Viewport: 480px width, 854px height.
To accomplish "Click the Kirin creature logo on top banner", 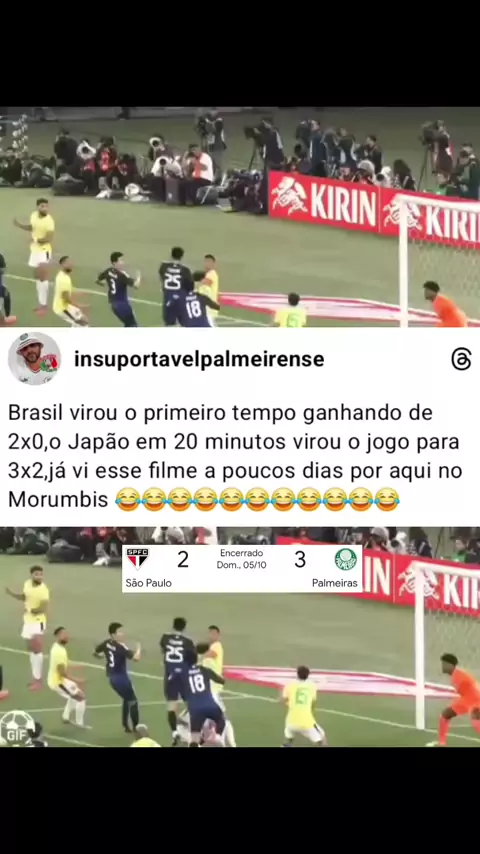I will (289, 196).
